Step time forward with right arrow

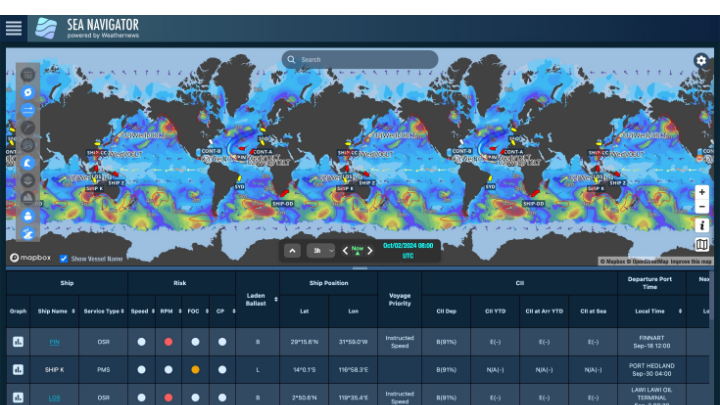point(370,251)
